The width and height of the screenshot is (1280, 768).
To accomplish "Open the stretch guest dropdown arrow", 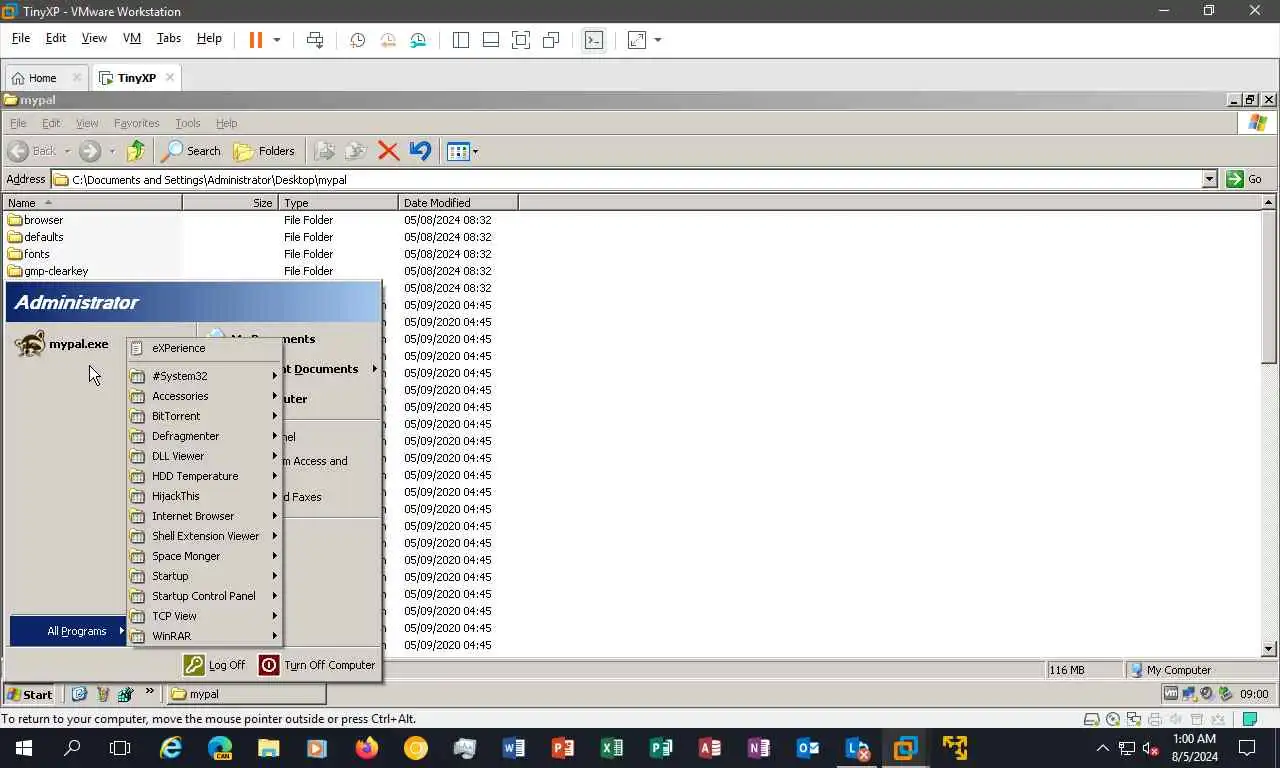I will [x=658, y=40].
